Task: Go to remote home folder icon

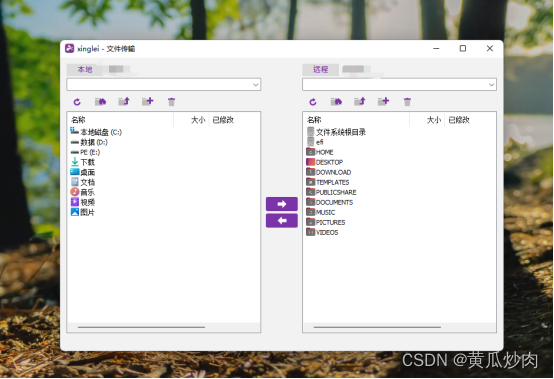Action: [x=336, y=102]
